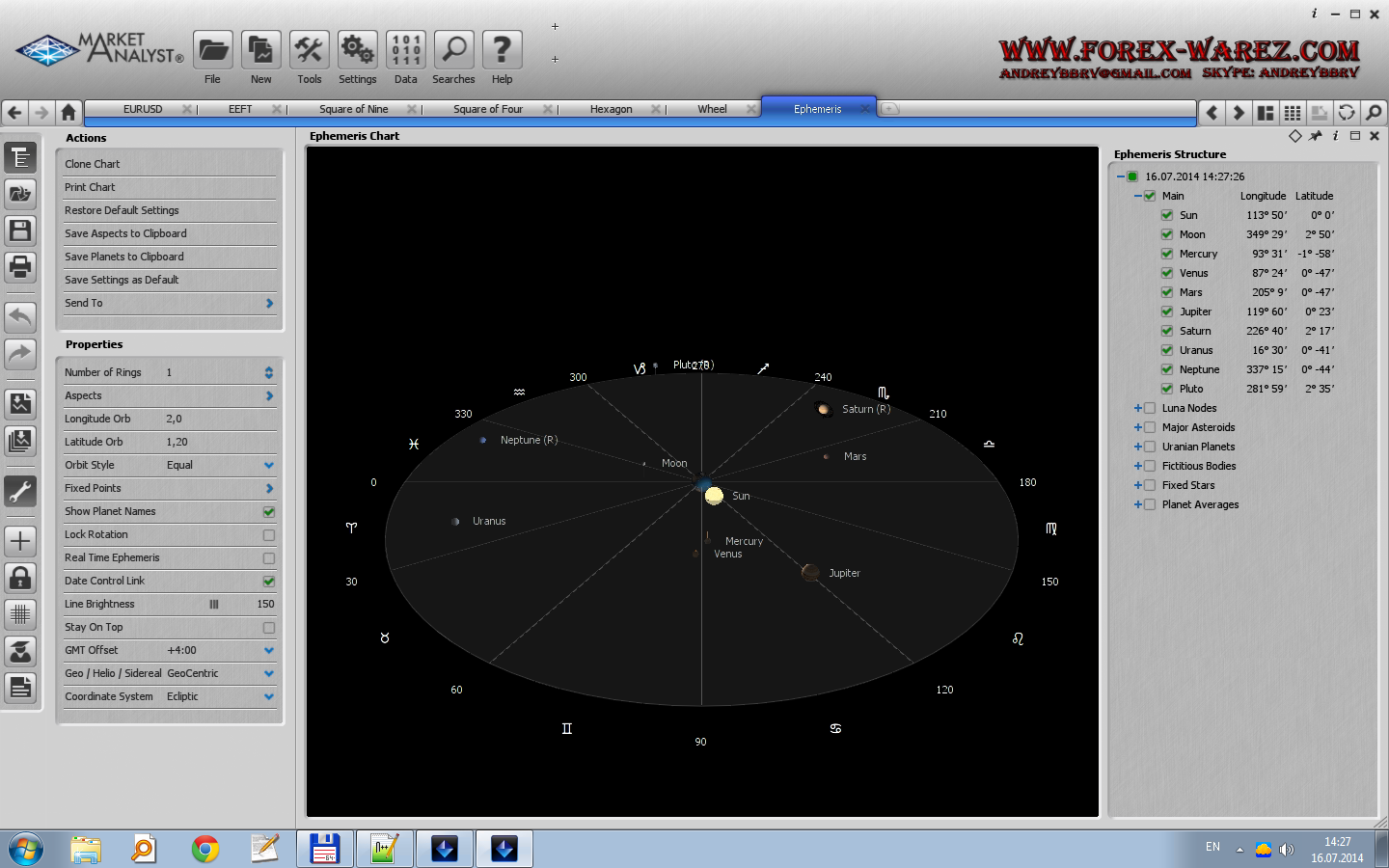Open Chrome from the Windows taskbar
Screen dimensions: 1389x868
pos(204,849)
